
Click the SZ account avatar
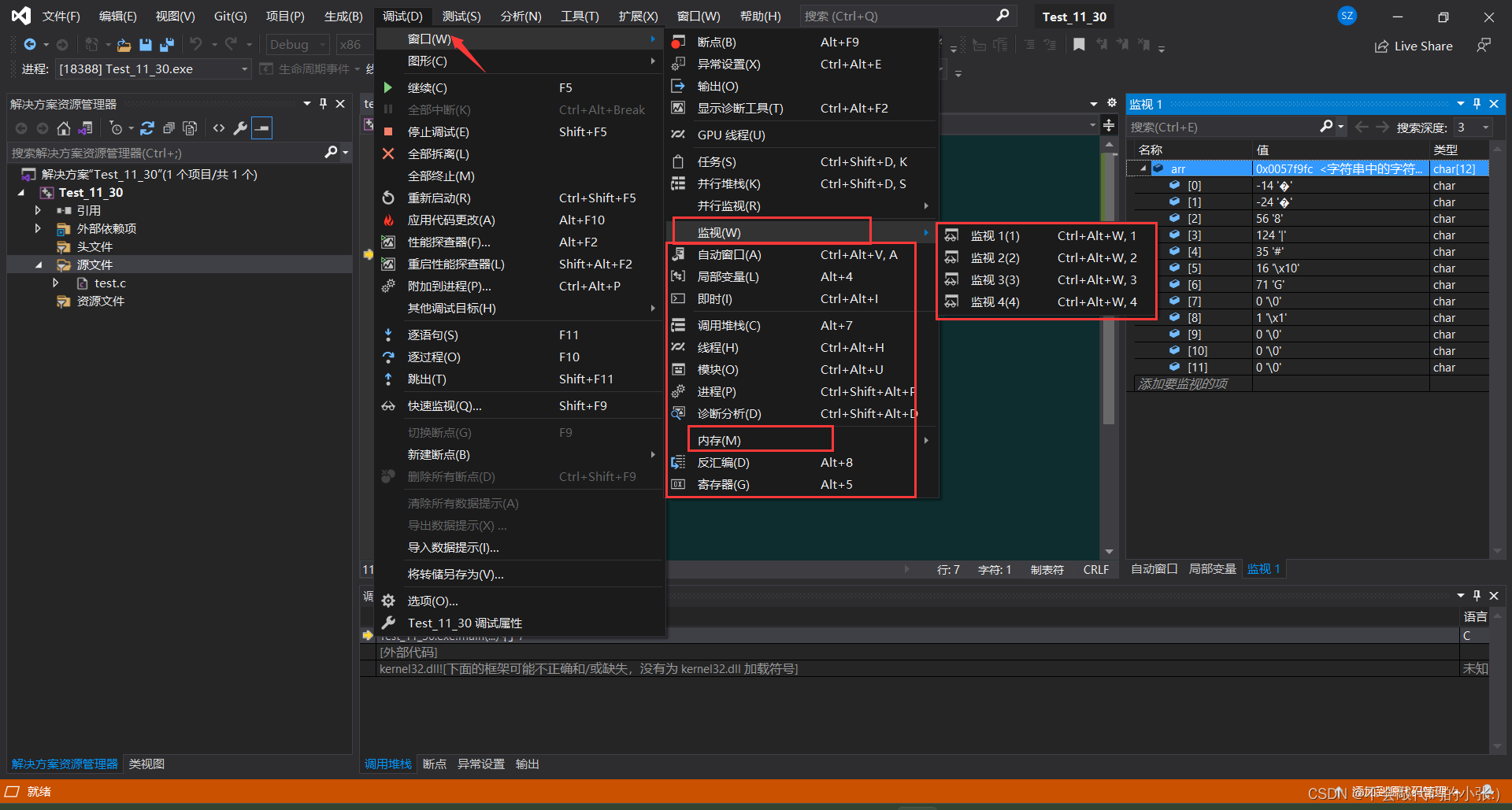[x=1347, y=16]
